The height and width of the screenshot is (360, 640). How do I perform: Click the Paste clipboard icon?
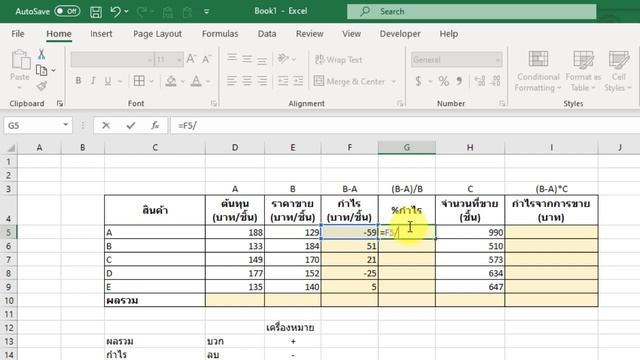[x=20, y=60]
